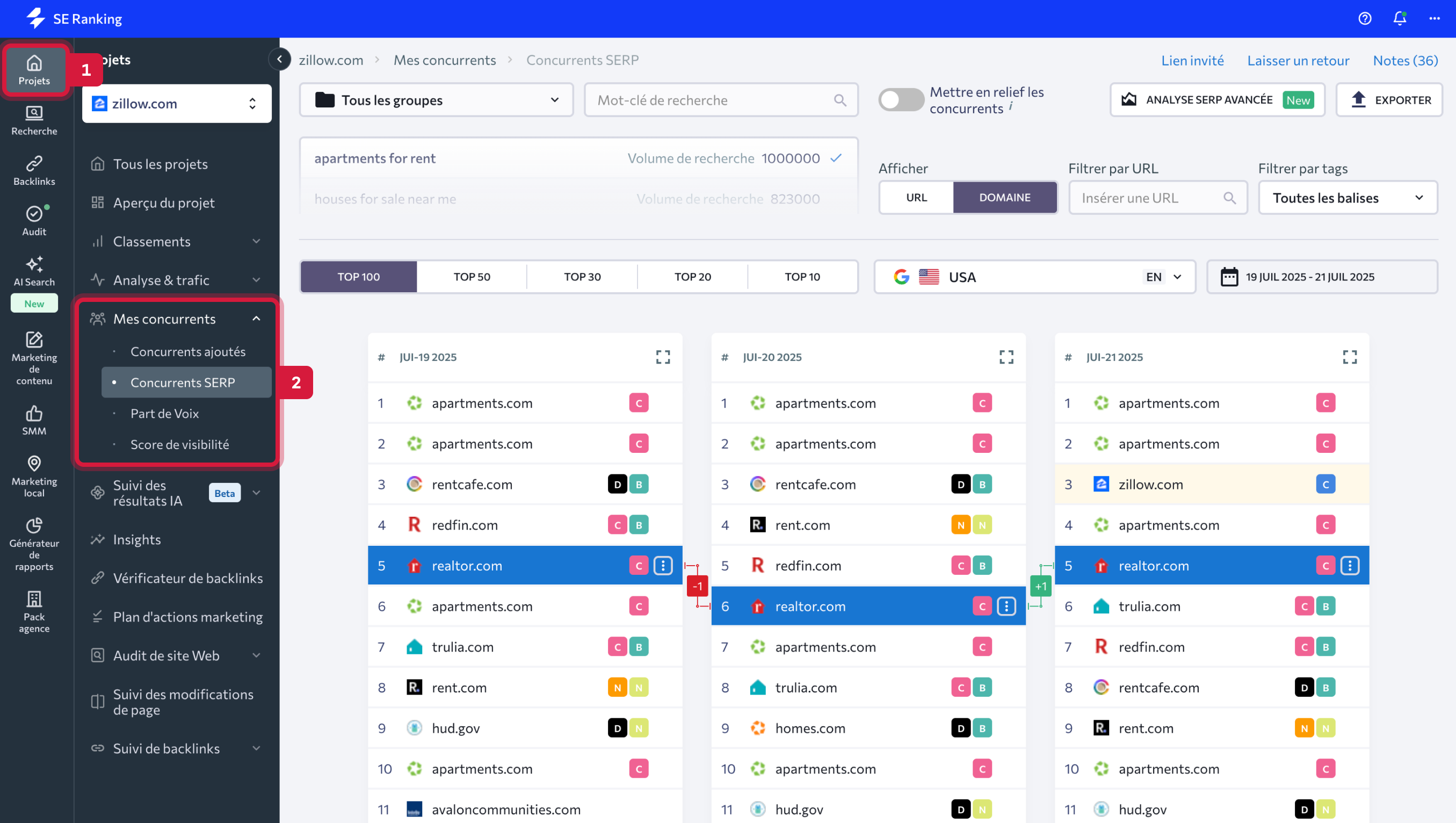Enable the Mettre en relief les concurrents toggle
This screenshot has height=823, width=1456.
point(901,99)
